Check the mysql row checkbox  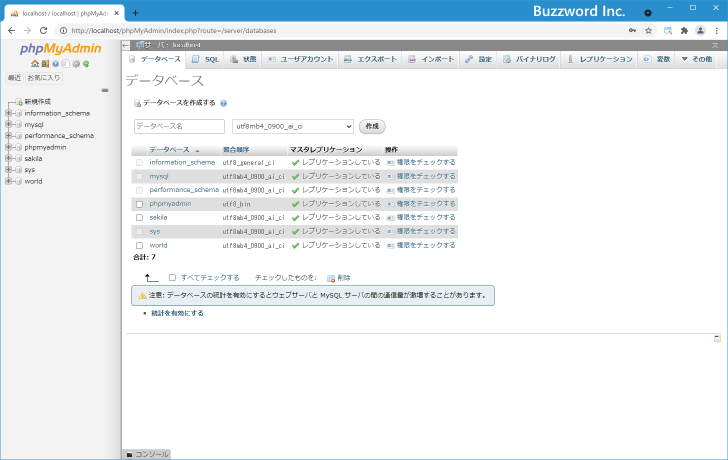pos(139,177)
